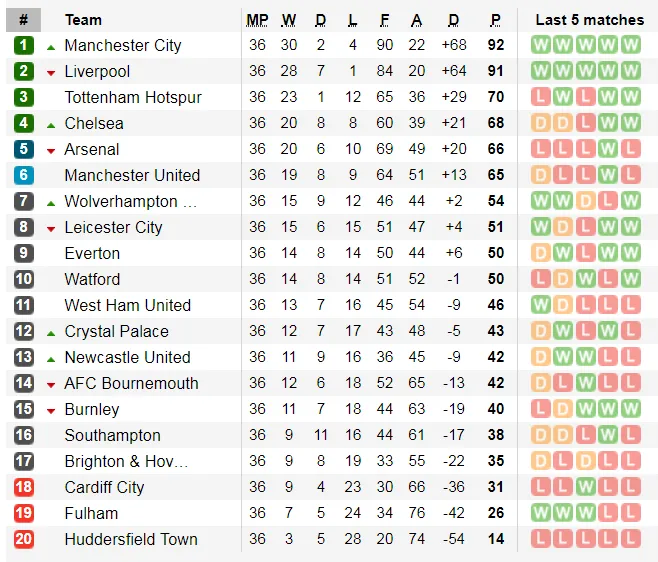Click Tottenham's first loss result in last 5
The image size is (658, 562).
541,97
